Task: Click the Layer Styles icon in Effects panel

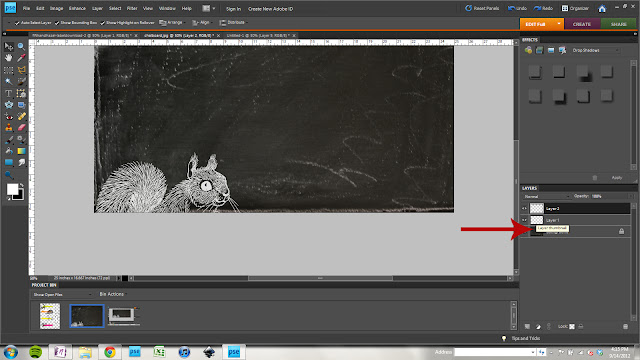Action: [540, 50]
